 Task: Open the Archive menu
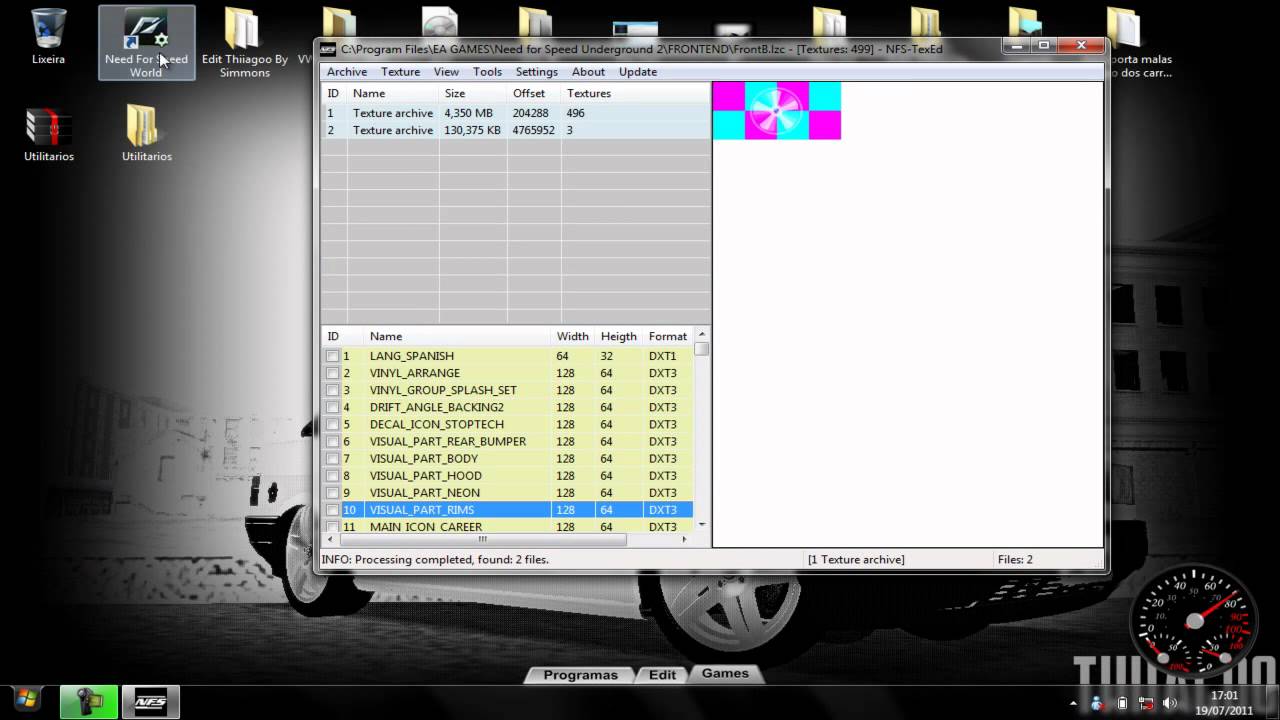(347, 72)
